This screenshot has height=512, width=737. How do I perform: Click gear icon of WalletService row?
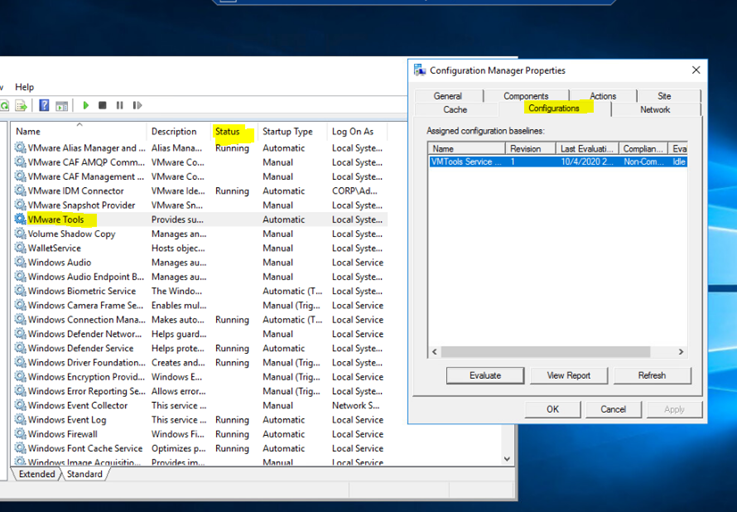pos(20,248)
